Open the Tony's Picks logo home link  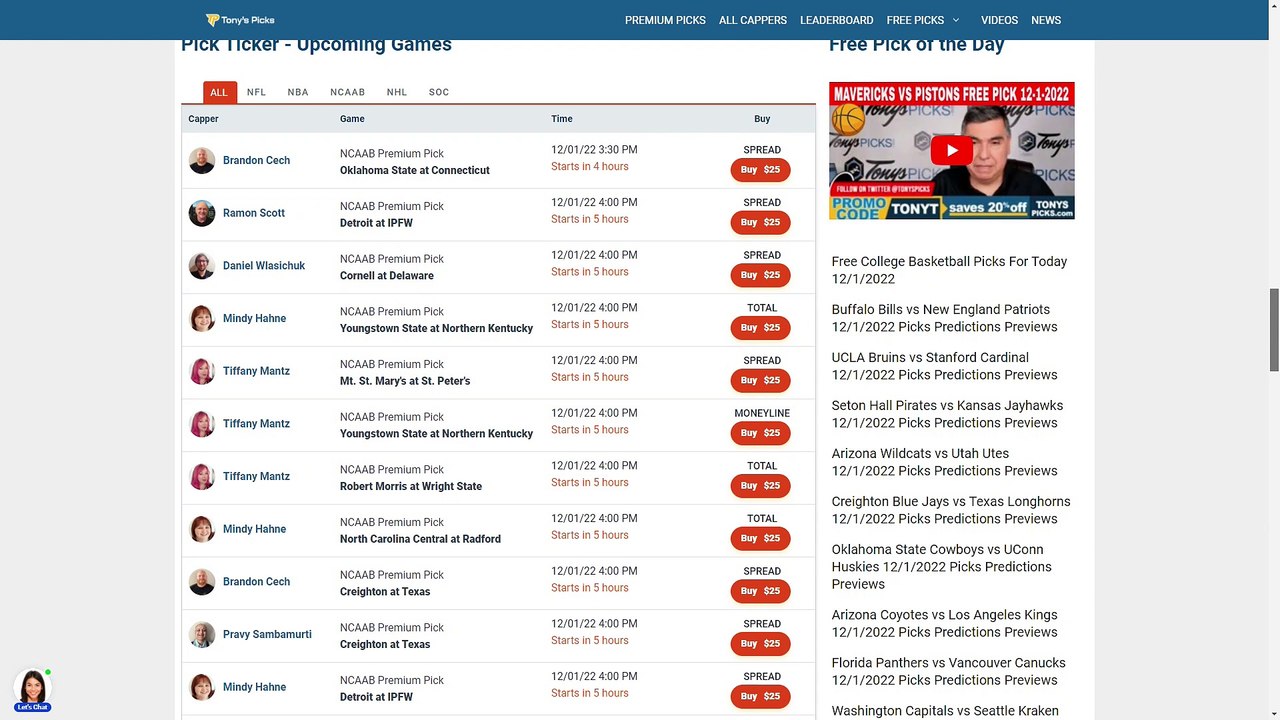tap(240, 20)
